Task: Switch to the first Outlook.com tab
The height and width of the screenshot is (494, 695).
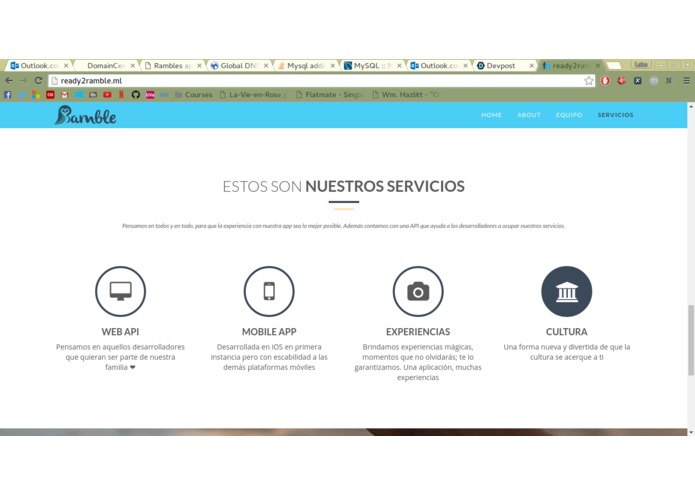Action: (39, 66)
